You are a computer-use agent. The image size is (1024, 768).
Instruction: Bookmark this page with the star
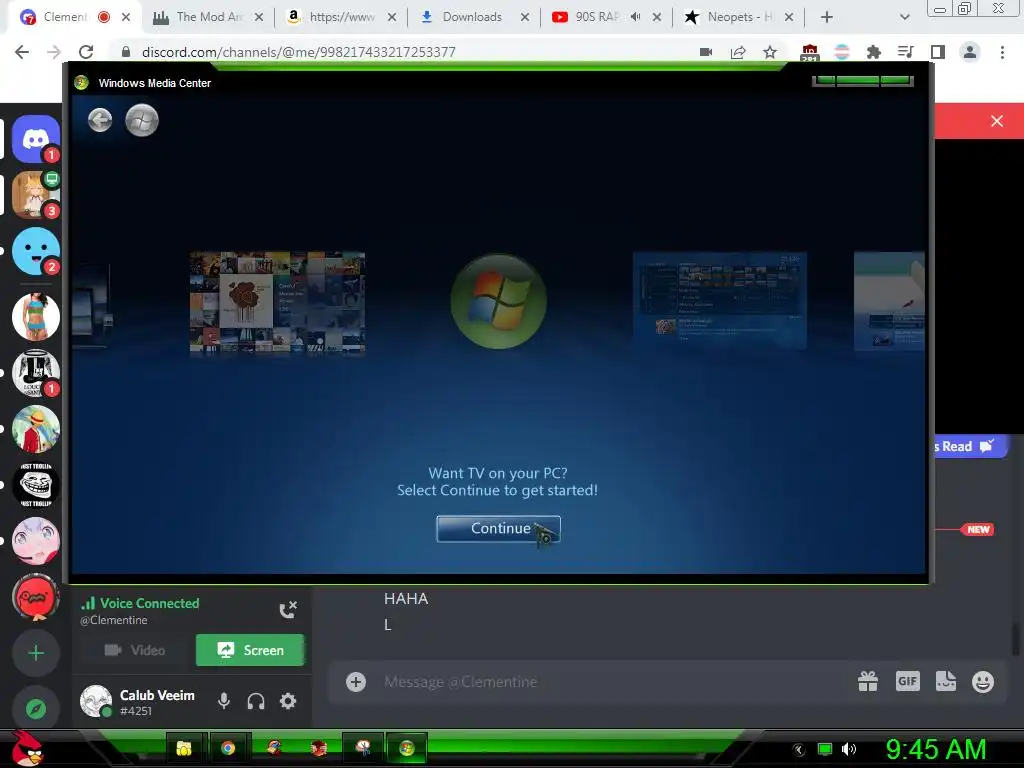tap(770, 52)
